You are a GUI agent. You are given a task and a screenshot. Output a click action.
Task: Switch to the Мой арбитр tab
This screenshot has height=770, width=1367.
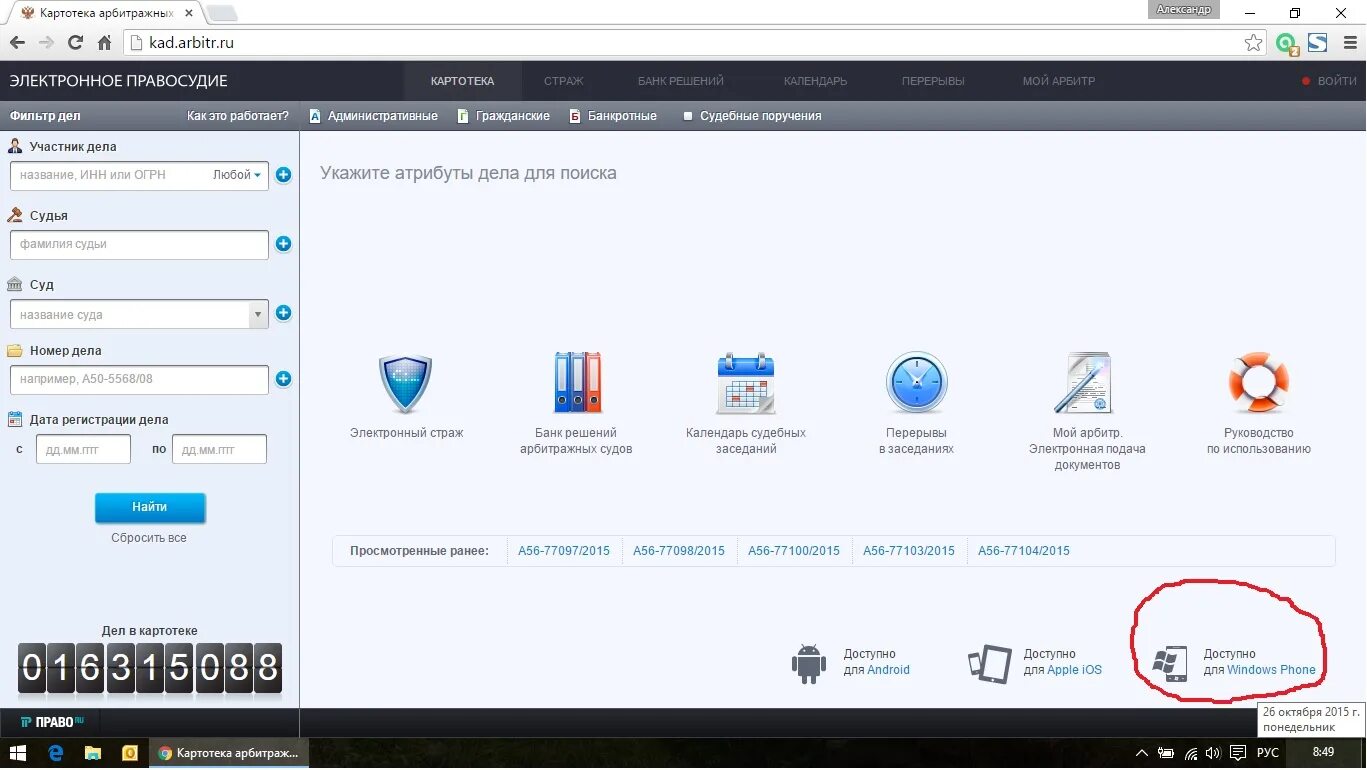1059,81
